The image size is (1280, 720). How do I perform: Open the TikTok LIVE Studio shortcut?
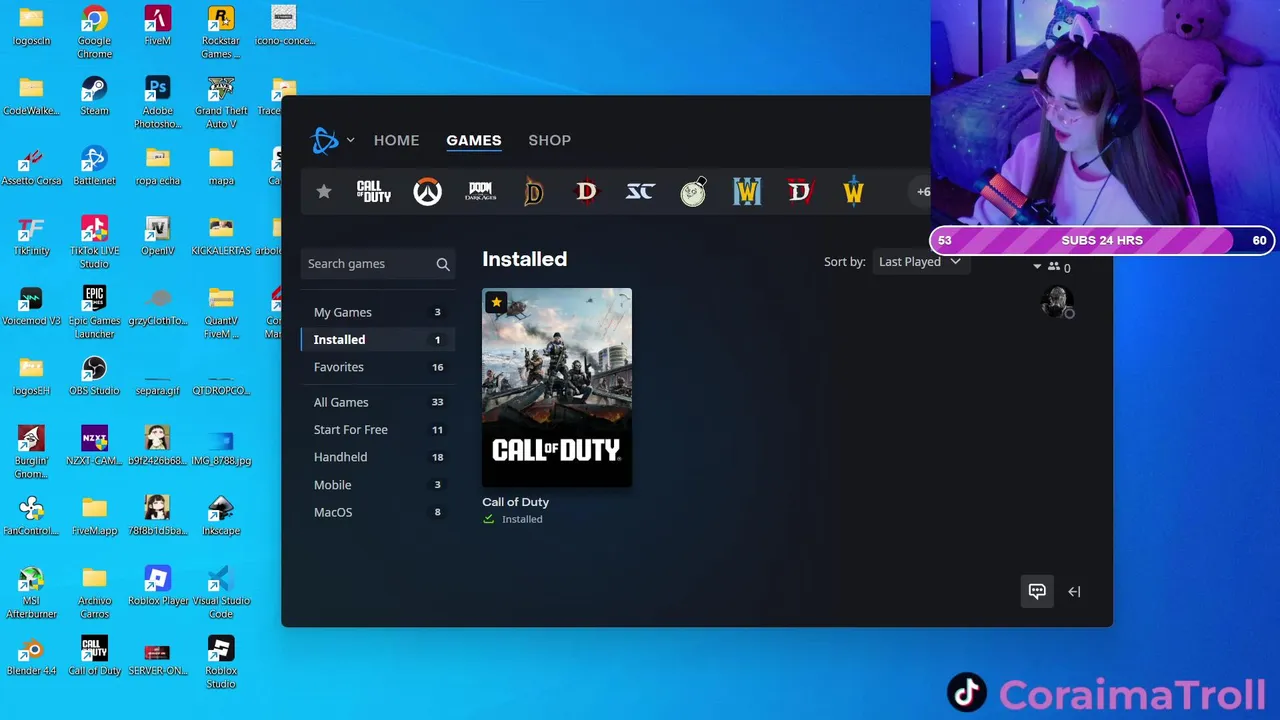pos(94,243)
